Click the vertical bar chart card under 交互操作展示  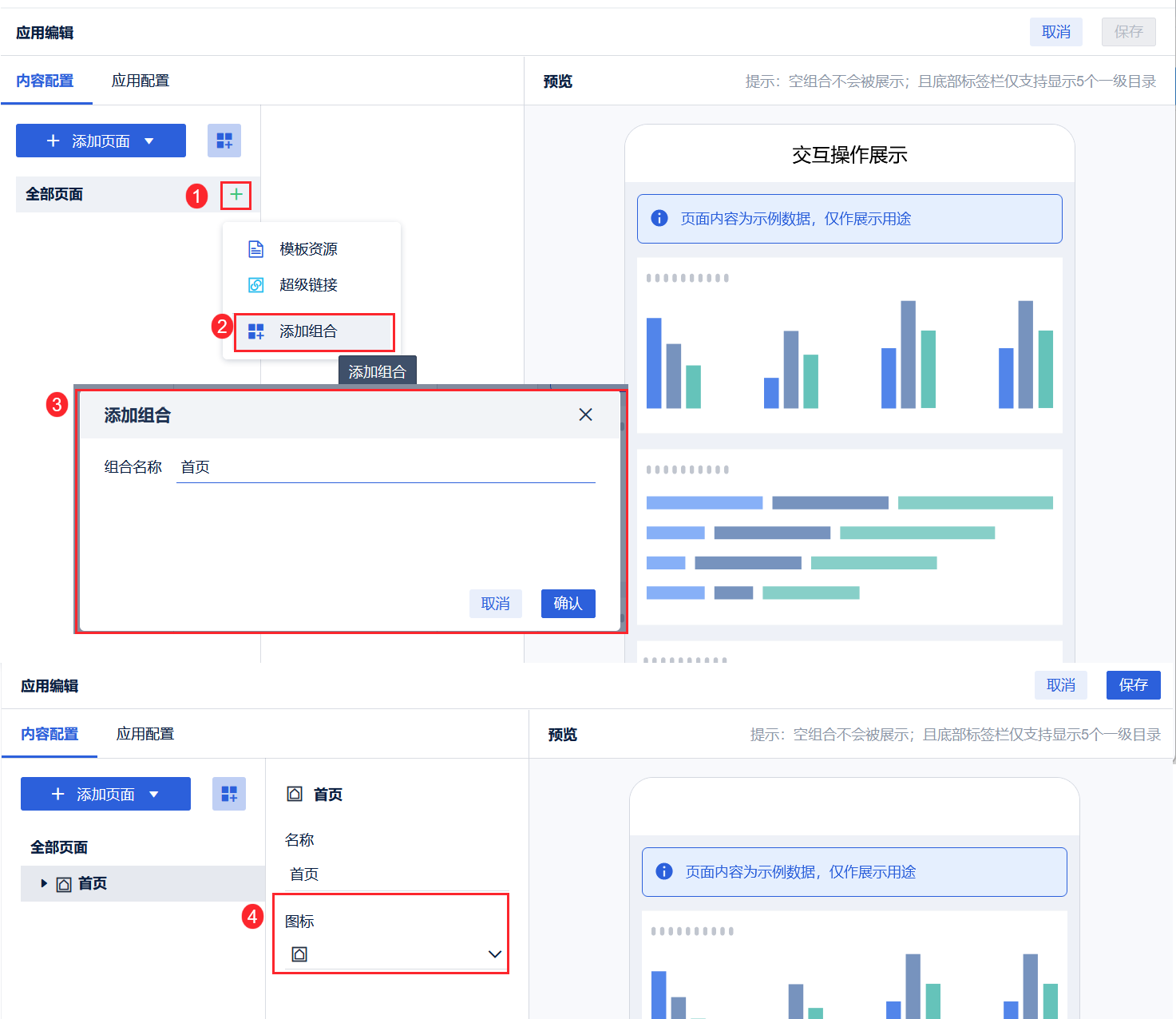tap(849, 345)
